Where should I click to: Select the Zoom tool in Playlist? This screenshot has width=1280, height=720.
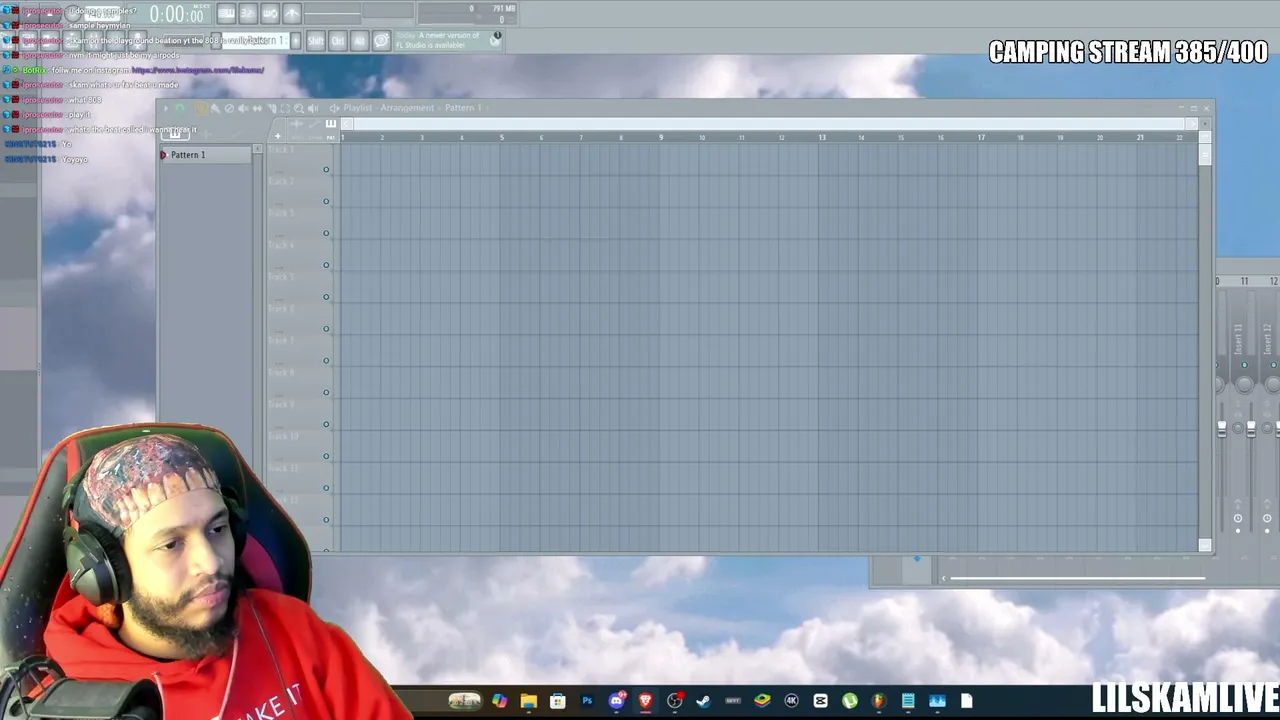pyautogui.click(x=299, y=108)
